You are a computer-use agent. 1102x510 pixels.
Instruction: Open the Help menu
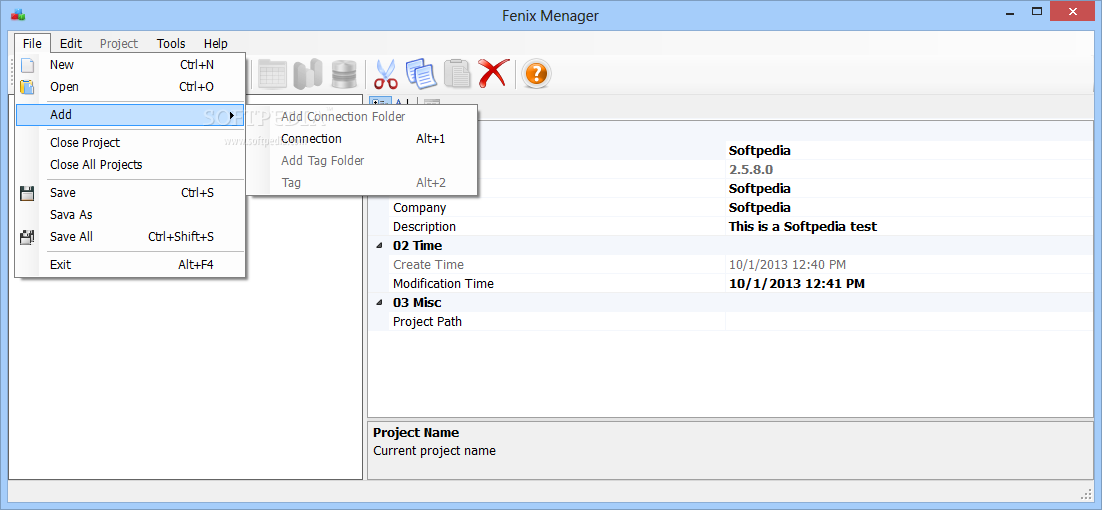(216, 44)
